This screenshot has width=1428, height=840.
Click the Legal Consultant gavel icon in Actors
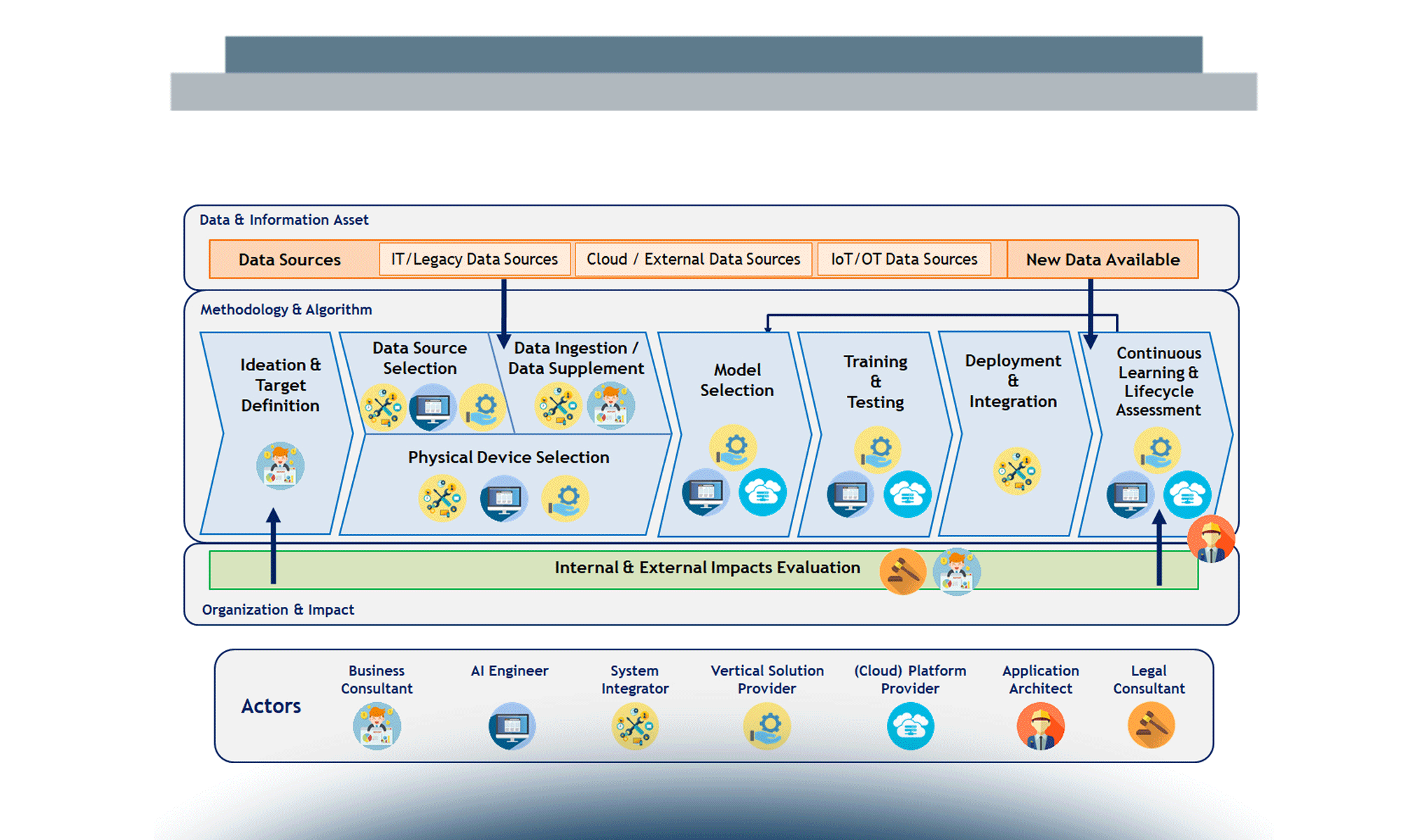[x=1151, y=726]
